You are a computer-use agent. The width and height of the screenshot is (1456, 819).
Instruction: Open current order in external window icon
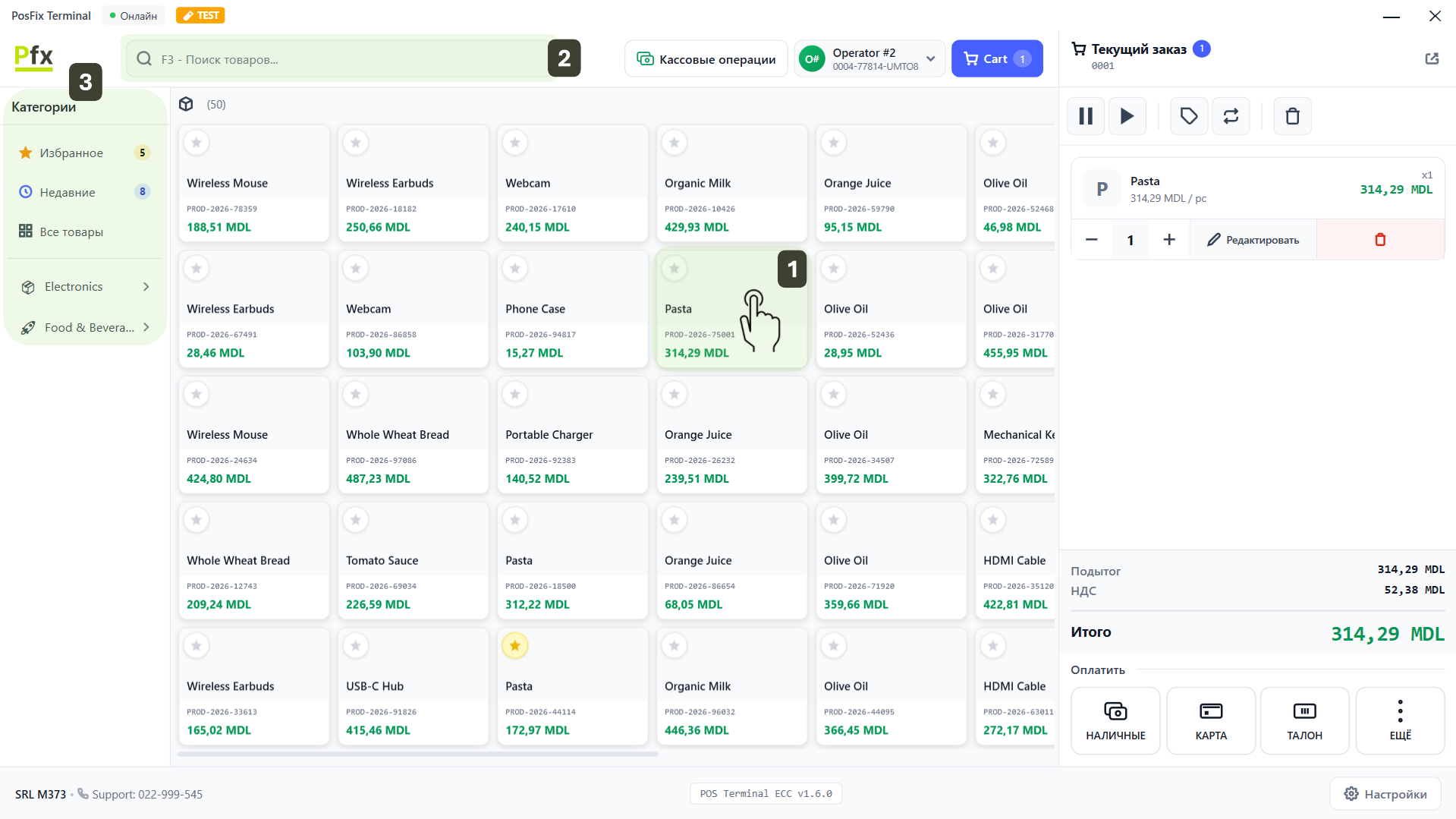point(1432,58)
